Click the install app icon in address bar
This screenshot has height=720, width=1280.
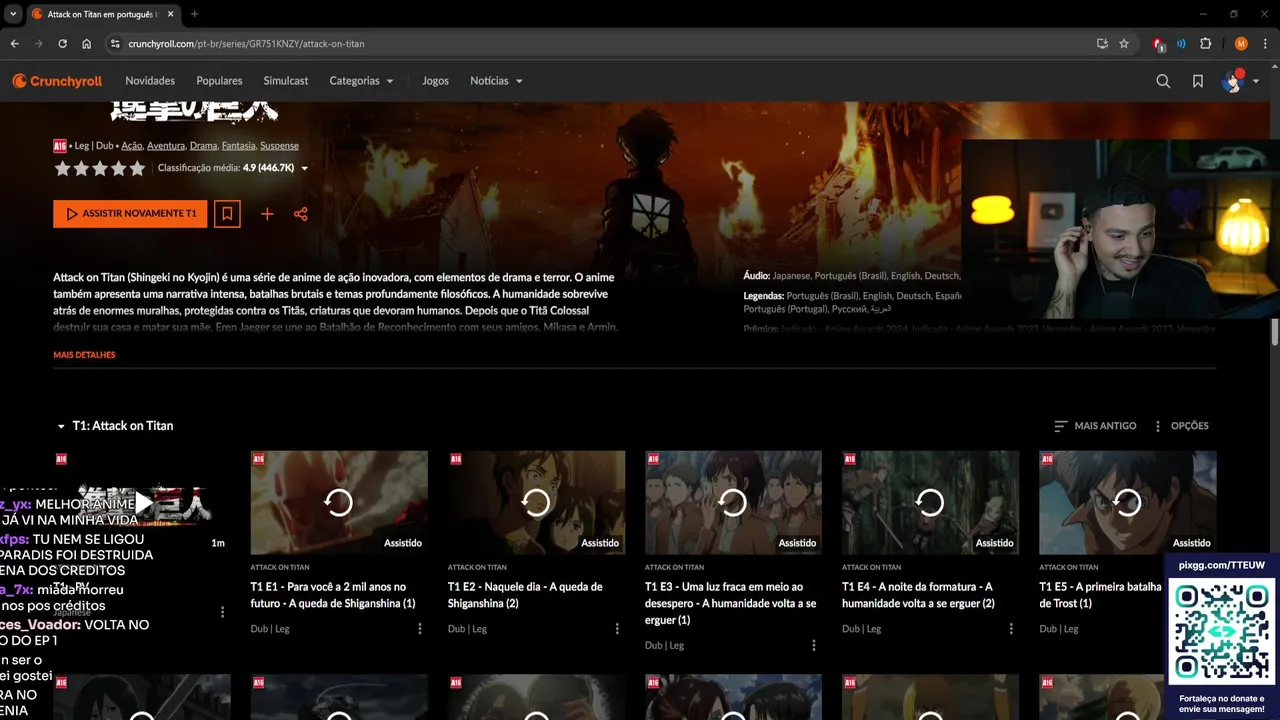point(1102,44)
